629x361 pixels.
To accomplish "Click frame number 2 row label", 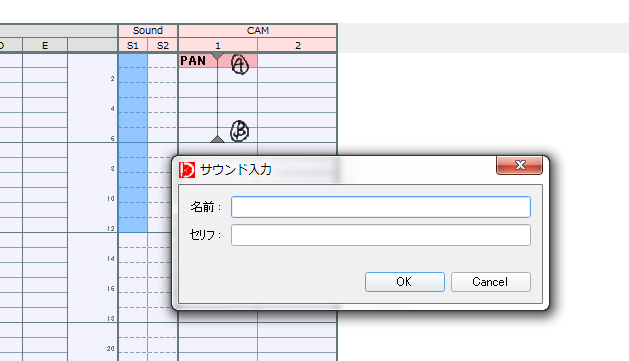I will pyautogui.click(x=112, y=79).
